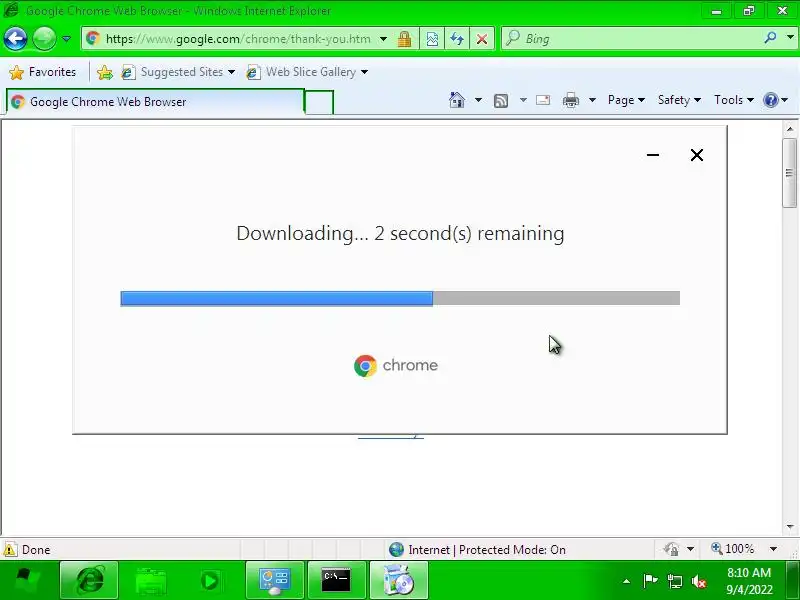Switch to Command Prompt taskbar icon
The height and width of the screenshot is (600, 800).
pyautogui.click(x=336, y=580)
